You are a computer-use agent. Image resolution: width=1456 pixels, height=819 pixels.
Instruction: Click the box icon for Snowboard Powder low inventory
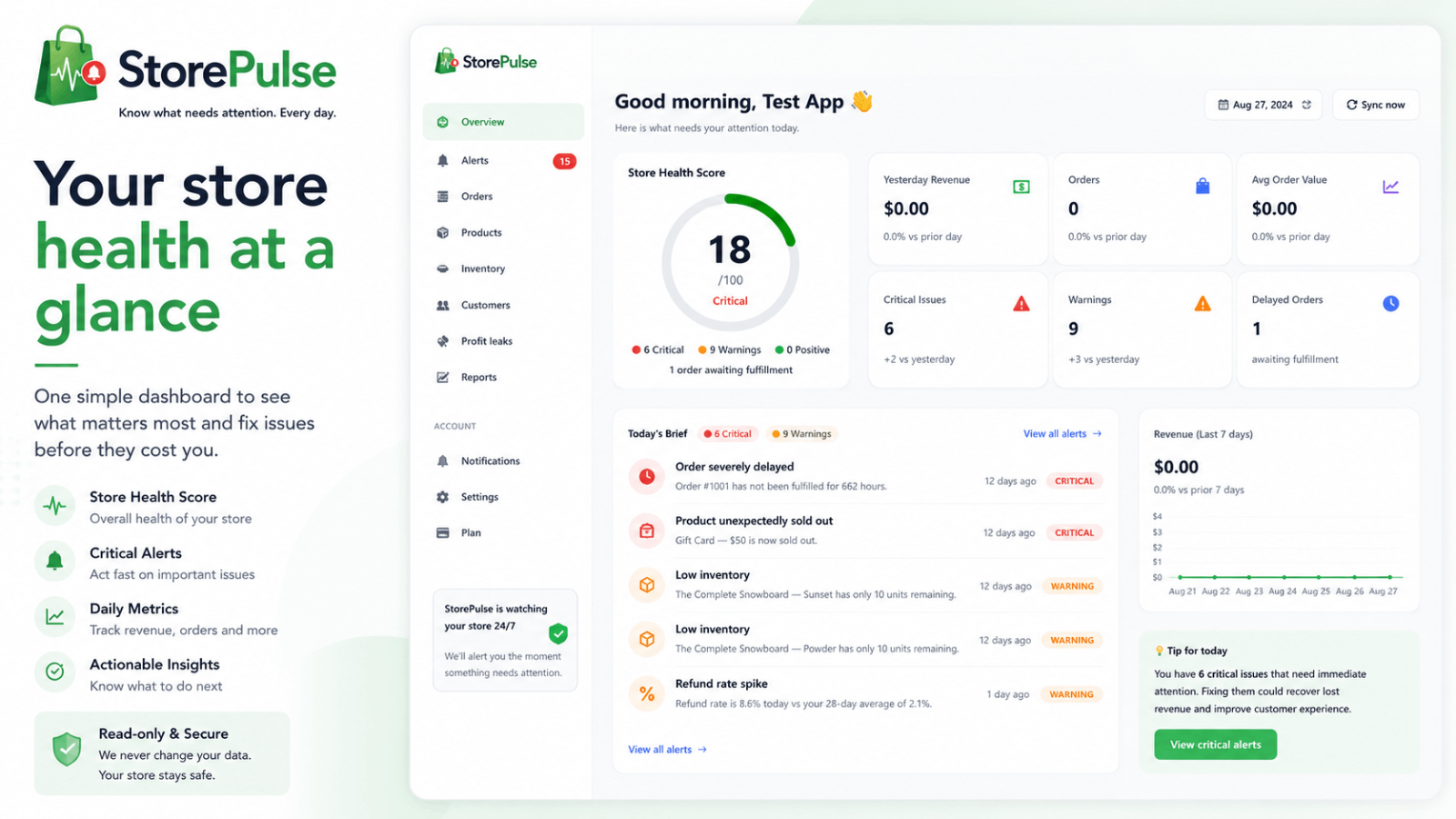point(646,640)
